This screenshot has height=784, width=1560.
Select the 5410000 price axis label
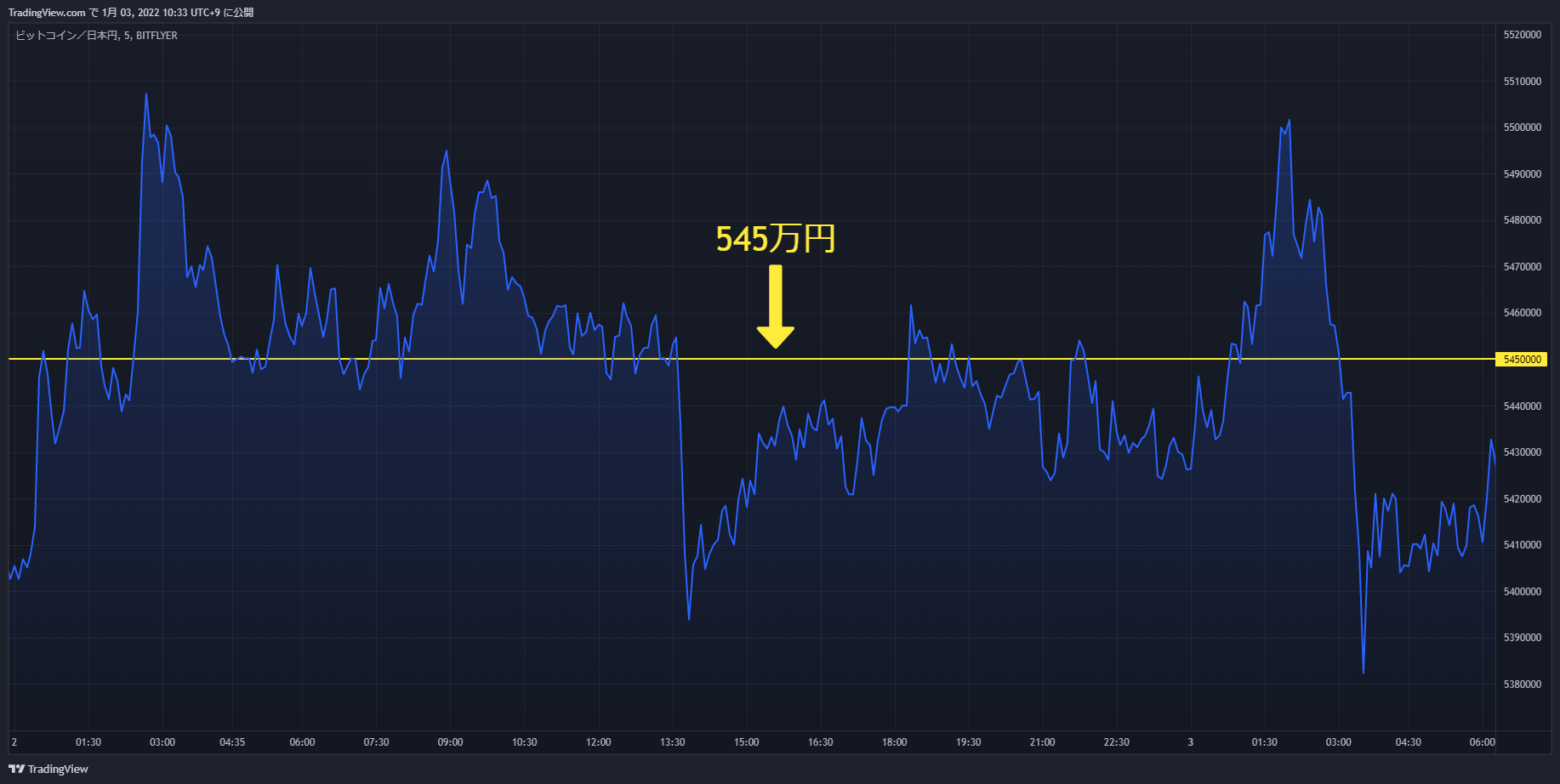coord(1522,545)
